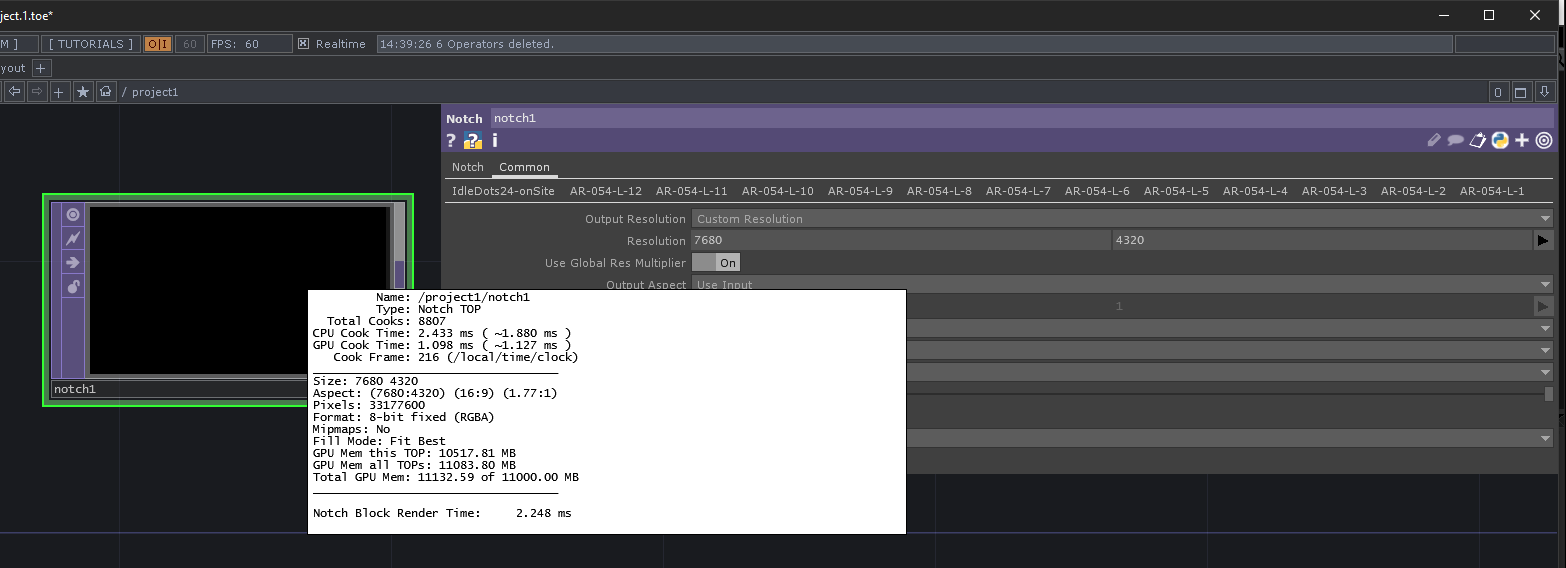Open the AR-054-L-1 tab
1566x568 pixels.
pos(1492,191)
